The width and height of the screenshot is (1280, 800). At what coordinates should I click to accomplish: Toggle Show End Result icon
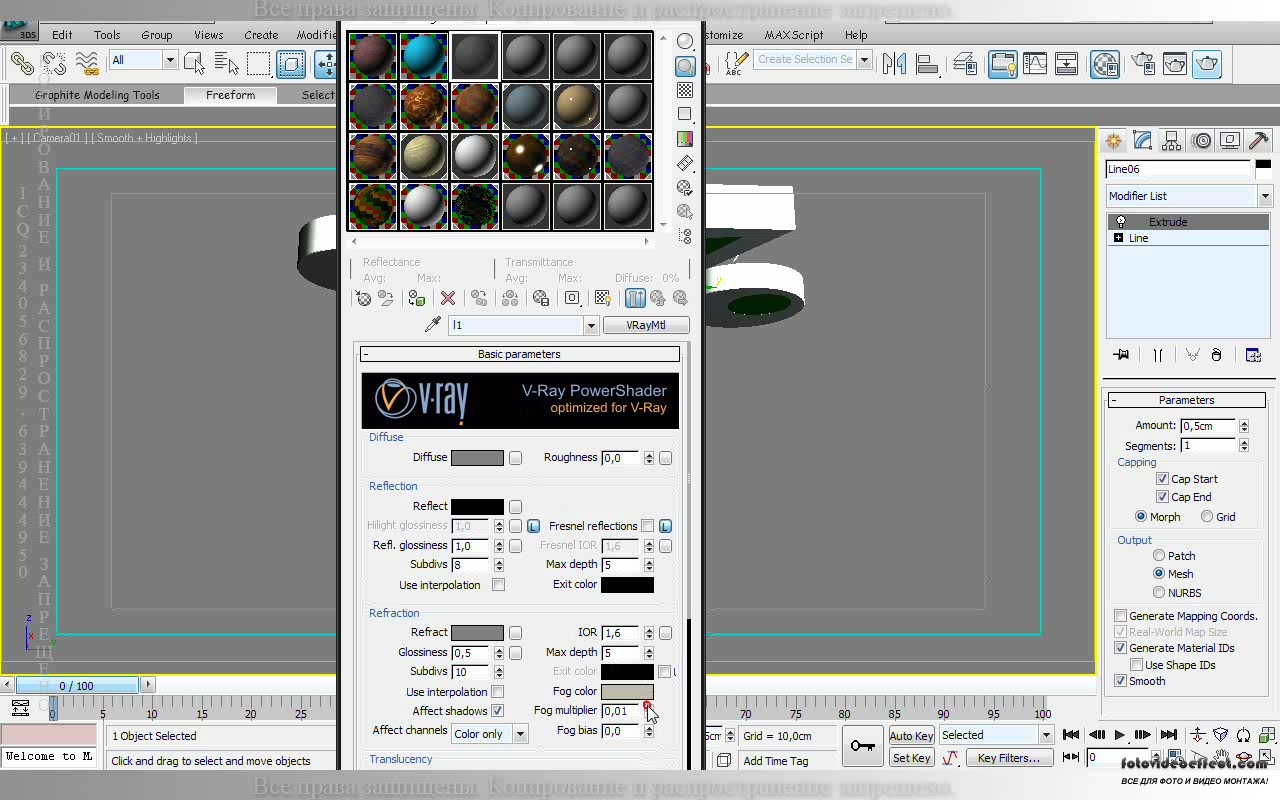tap(635, 298)
